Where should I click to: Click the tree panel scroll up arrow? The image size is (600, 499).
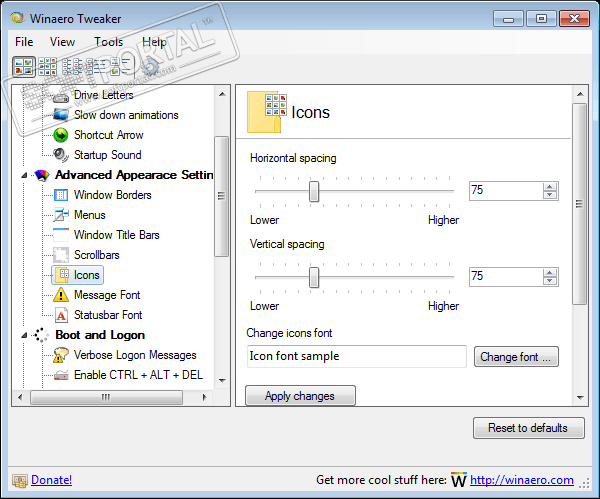[x=222, y=94]
